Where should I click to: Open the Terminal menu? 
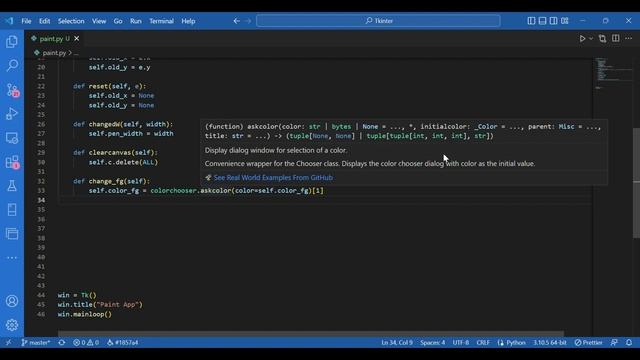coord(161,21)
